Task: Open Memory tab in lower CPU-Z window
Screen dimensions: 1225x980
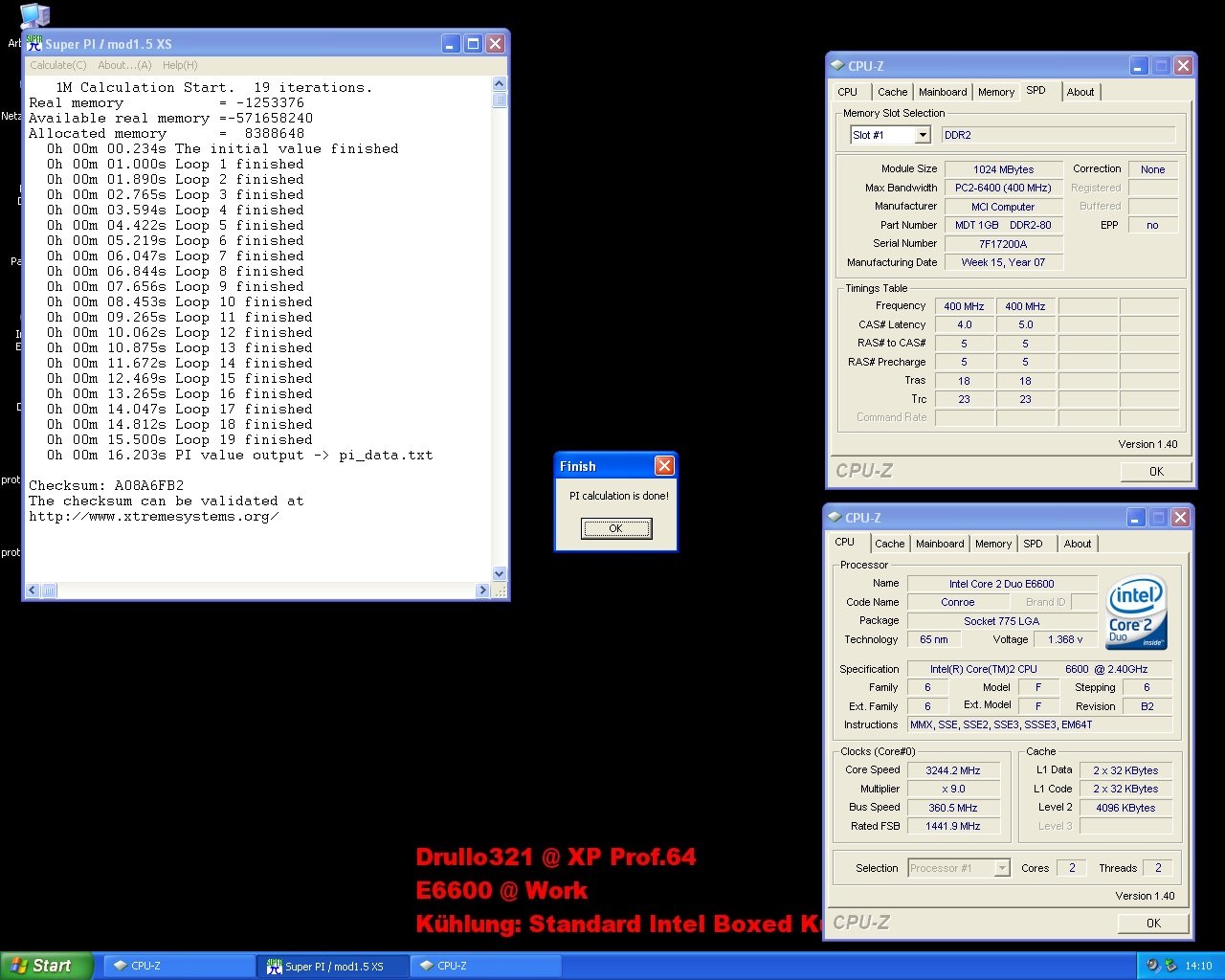Action: click(x=993, y=544)
